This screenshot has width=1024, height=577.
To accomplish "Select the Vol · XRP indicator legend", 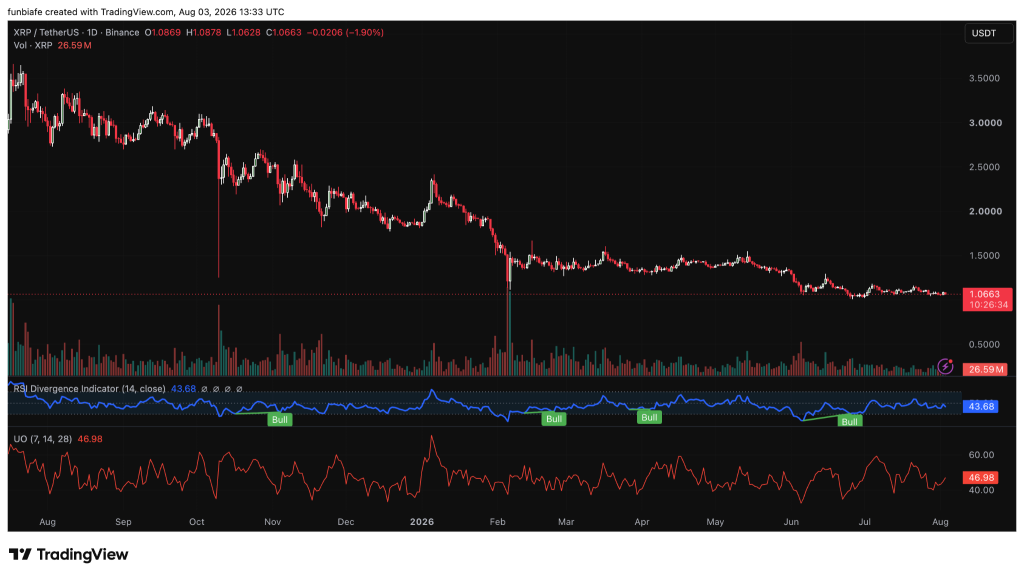I will (52, 45).
